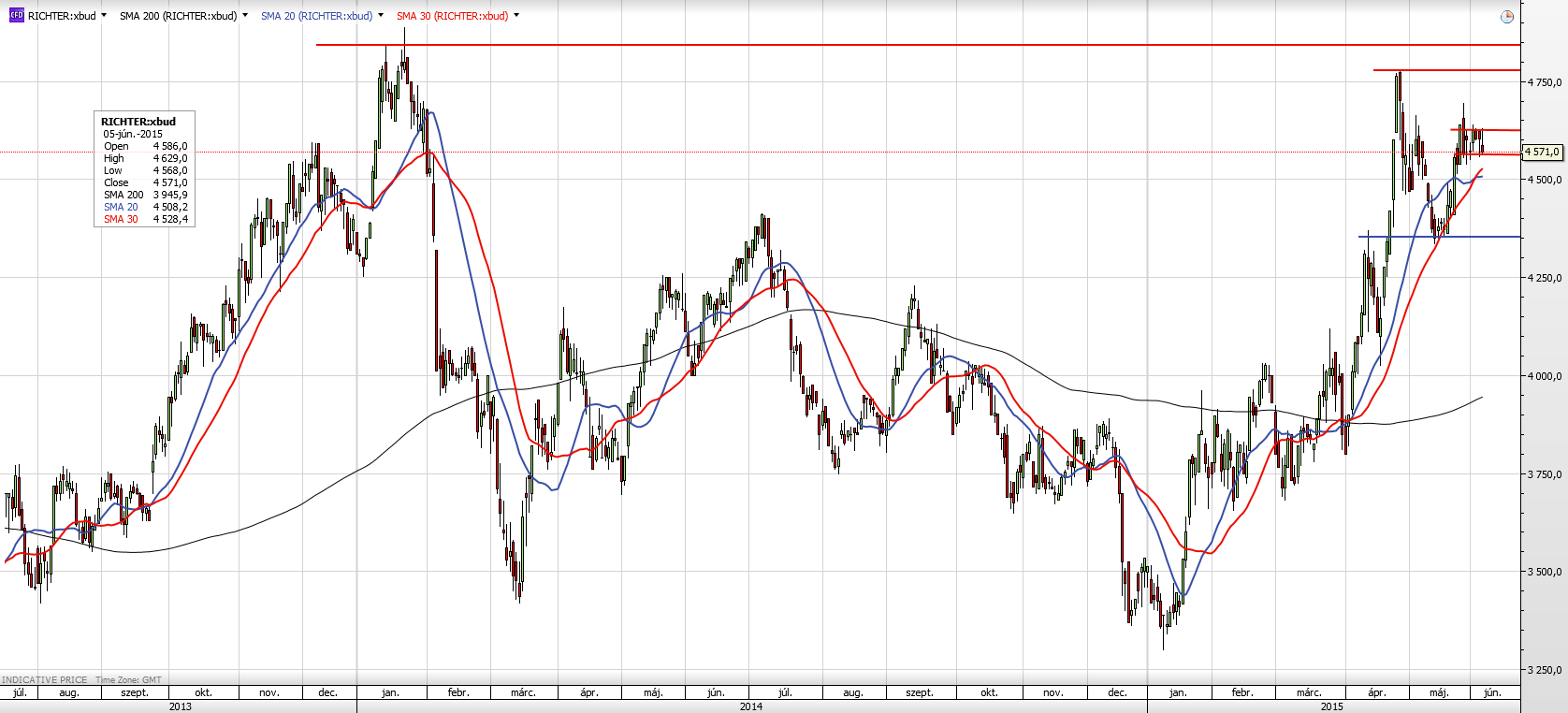Click the blue SMA 20 (RICHTER:xbud) legend label
Viewport: 1568px width, 713px height.
[316, 16]
